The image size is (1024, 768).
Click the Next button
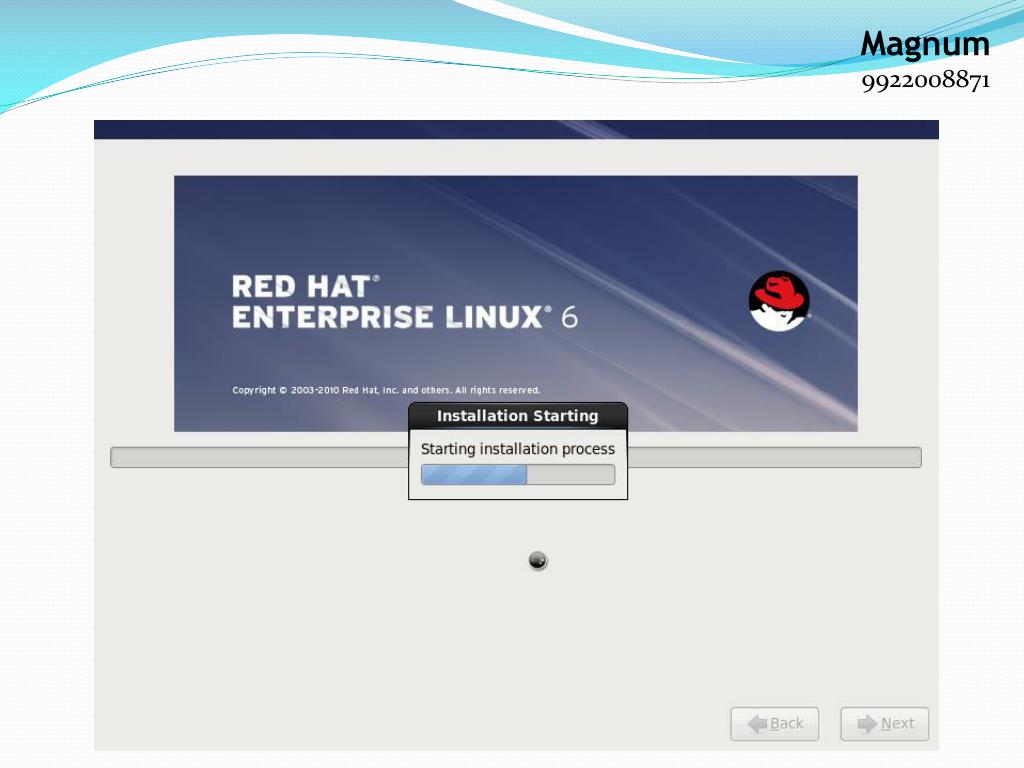click(x=884, y=724)
